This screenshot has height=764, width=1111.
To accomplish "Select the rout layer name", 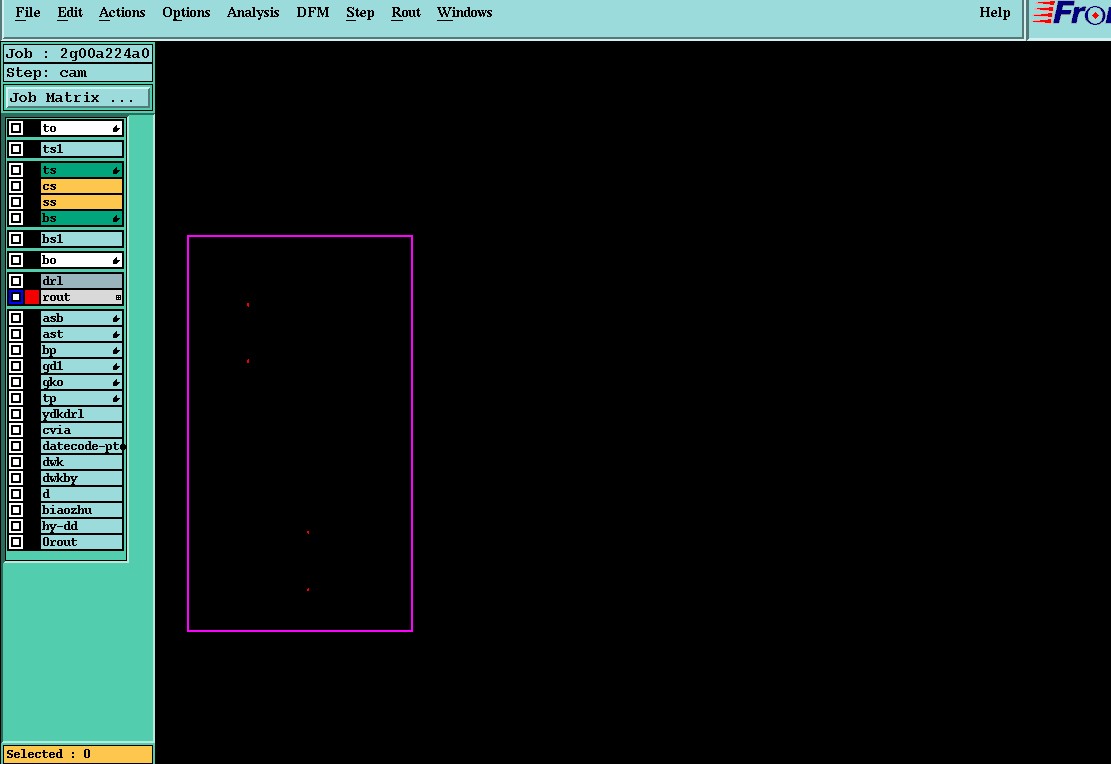I will pos(81,297).
